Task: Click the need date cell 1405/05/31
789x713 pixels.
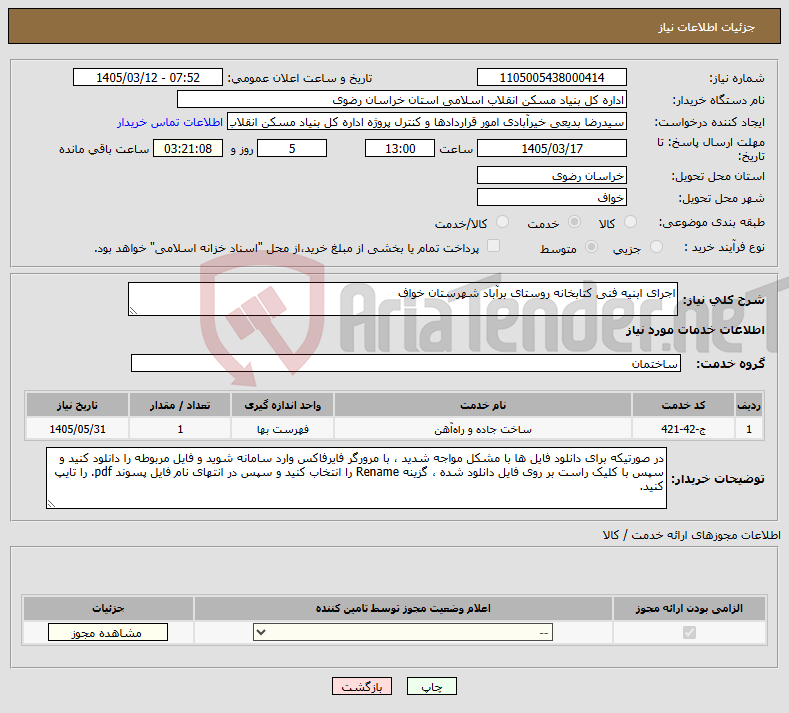Action: pyautogui.click(x=77, y=429)
